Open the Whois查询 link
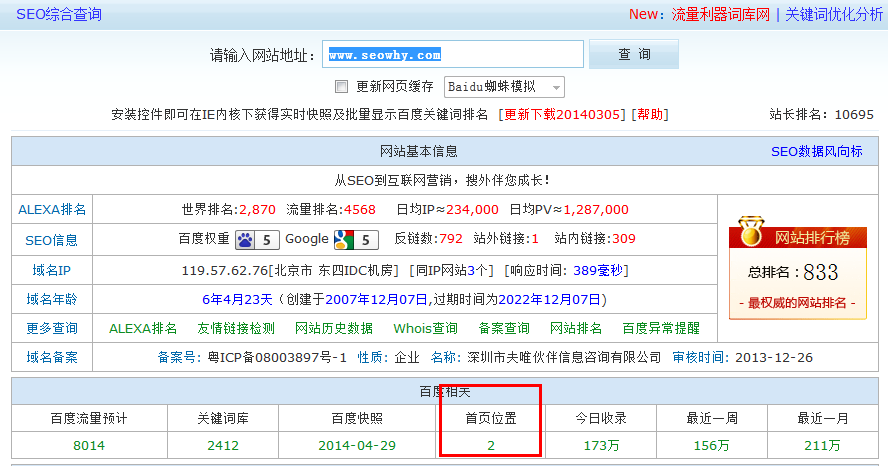Viewport: 888px width, 466px height. pyautogui.click(x=426, y=328)
